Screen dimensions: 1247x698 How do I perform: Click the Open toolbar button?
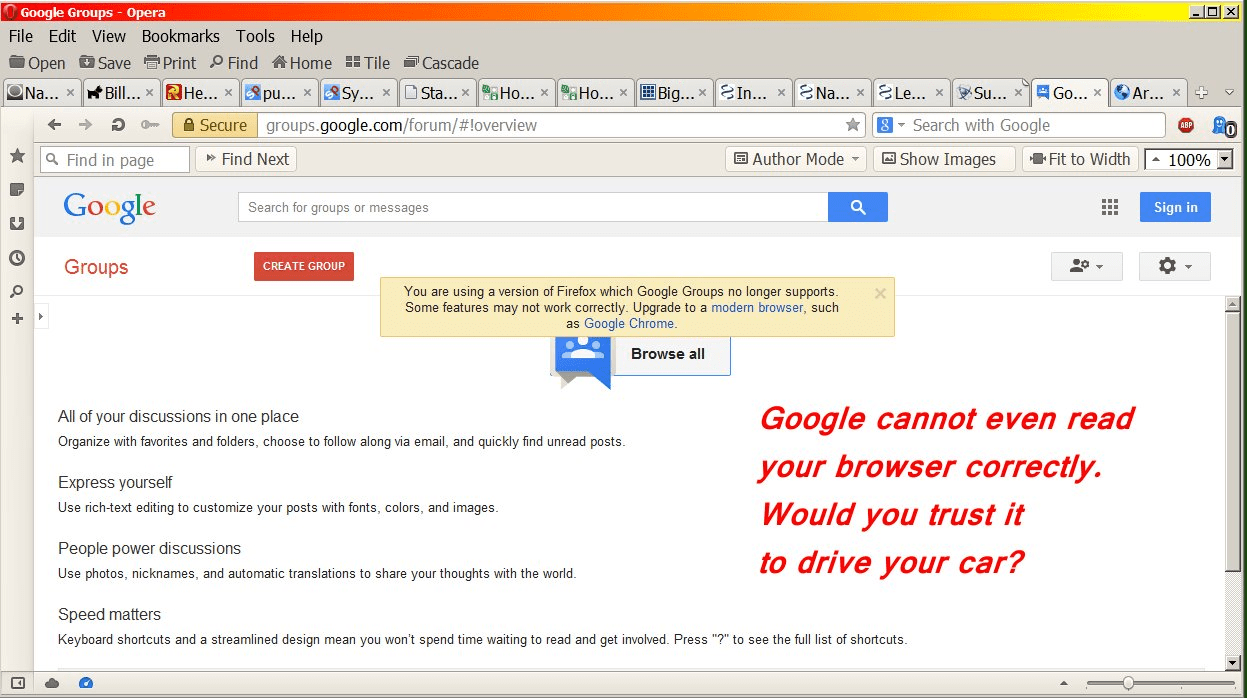point(37,63)
